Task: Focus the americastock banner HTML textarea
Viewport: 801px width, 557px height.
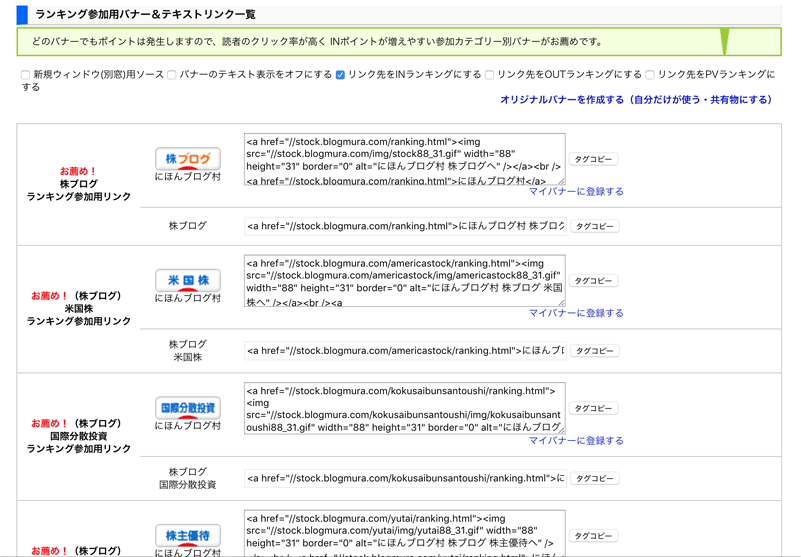Action: click(405, 281)
